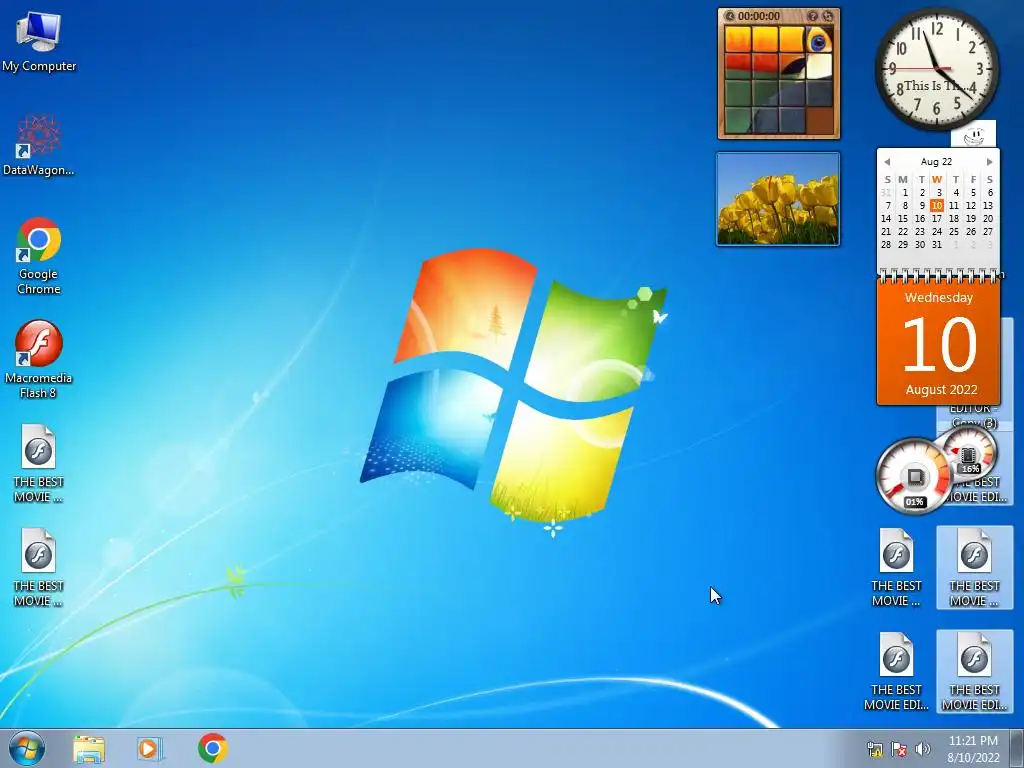Select date 5 in the calendar grid
Screen dimensions: 1024x768
pyautogui.click(x=973, y=192)
